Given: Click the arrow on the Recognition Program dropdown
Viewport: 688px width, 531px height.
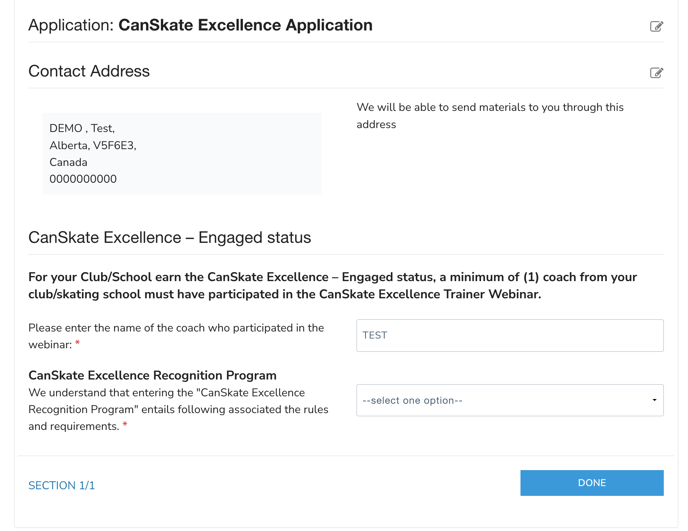Looking at the screenshot, I should click(x=654, y=401).
